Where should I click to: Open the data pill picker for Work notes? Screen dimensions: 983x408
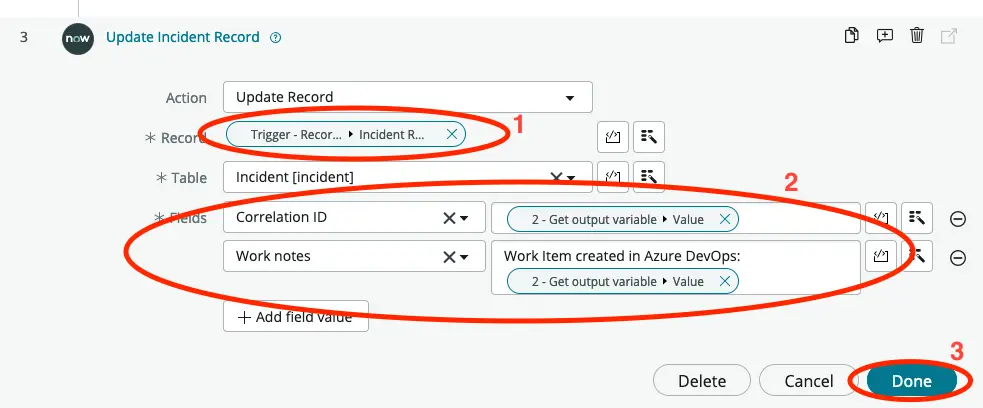pyautogui.click(x=917, y=256)
